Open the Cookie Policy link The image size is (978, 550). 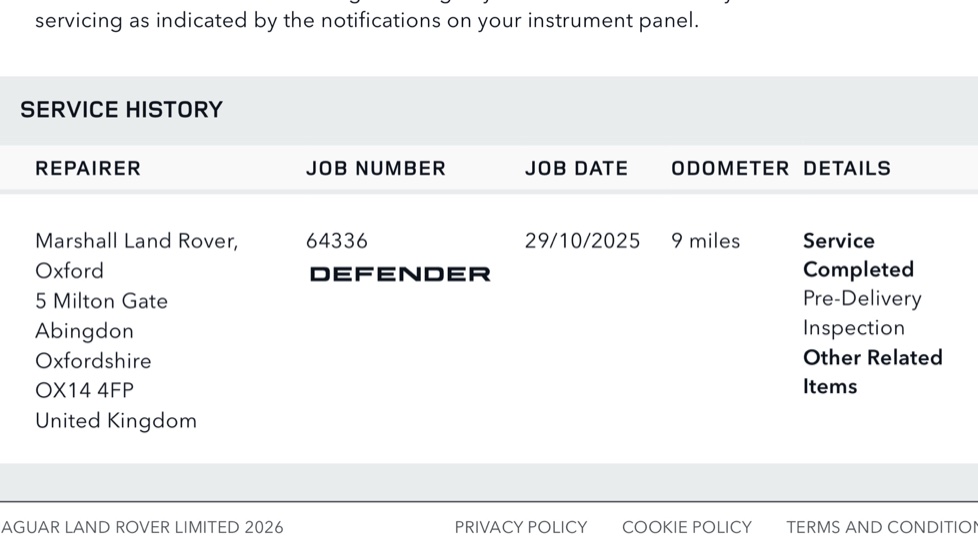(686, 527)
